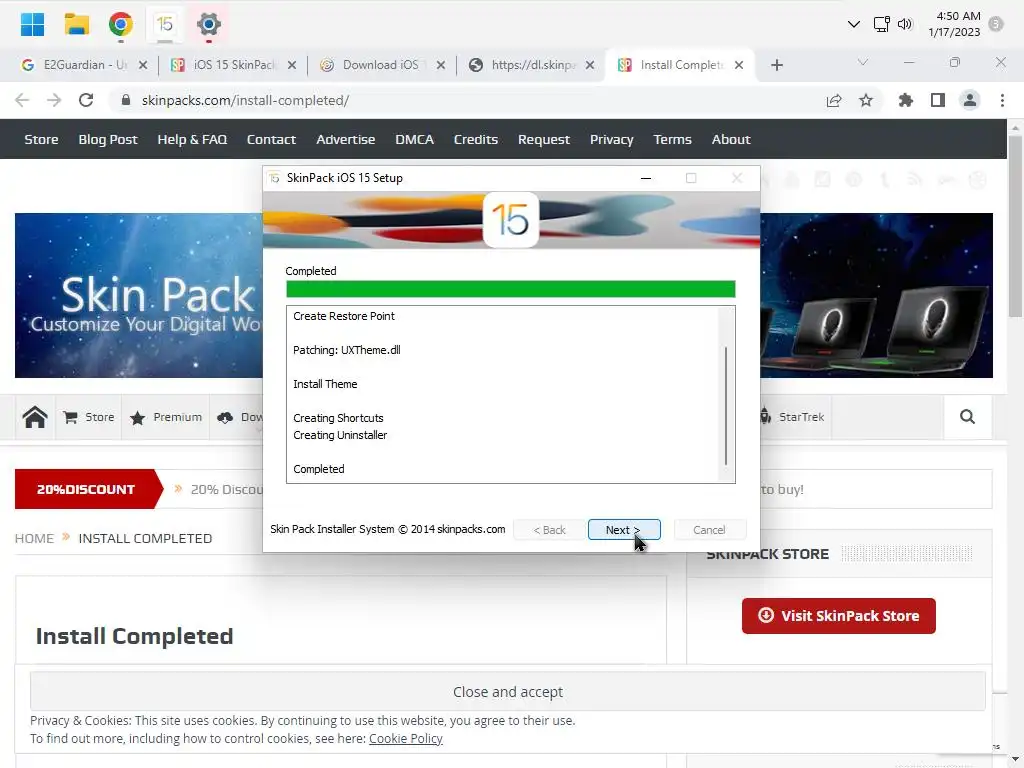Open Help & FAQ menu item
This screenshot has width=1024, height=768.
click(192, 140)
